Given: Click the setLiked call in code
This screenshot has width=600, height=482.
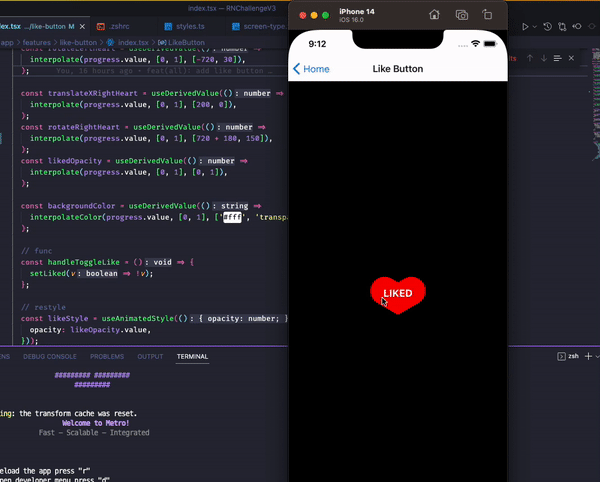Looking at the screenshot, I should [47, 274].
